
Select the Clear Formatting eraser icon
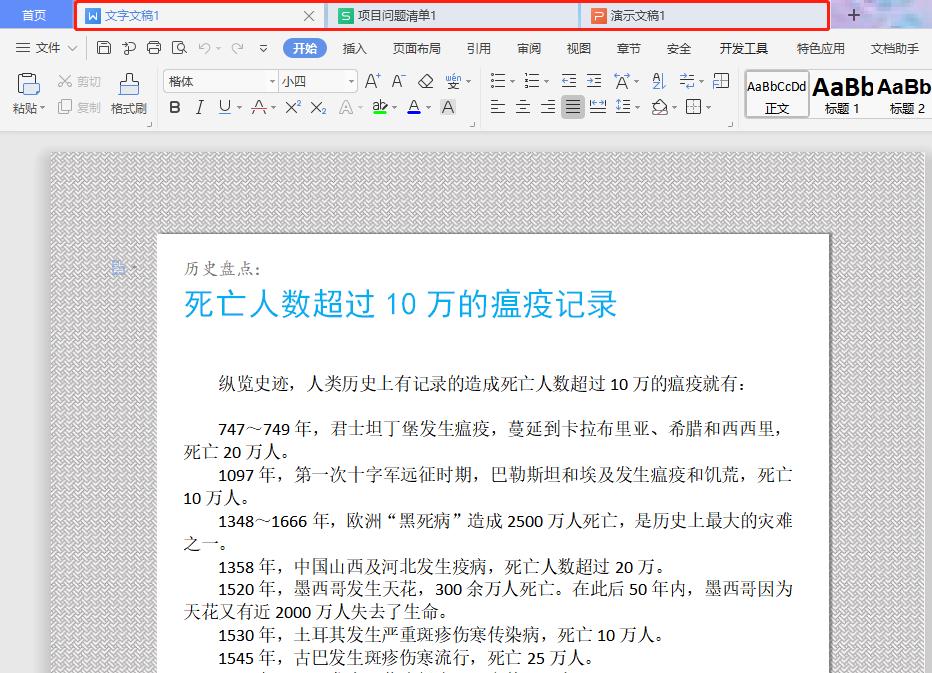click(425, 82)
